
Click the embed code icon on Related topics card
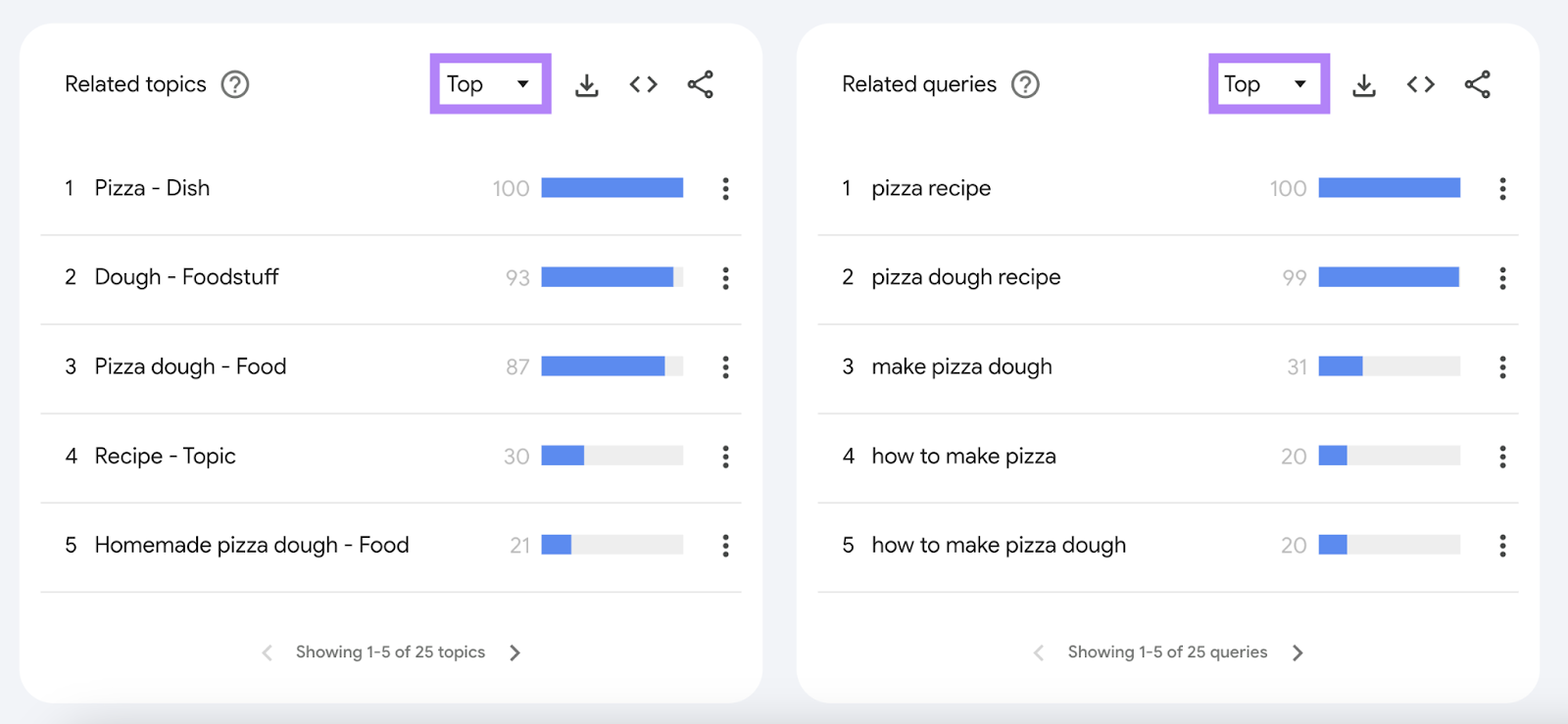tap(643, 84)
